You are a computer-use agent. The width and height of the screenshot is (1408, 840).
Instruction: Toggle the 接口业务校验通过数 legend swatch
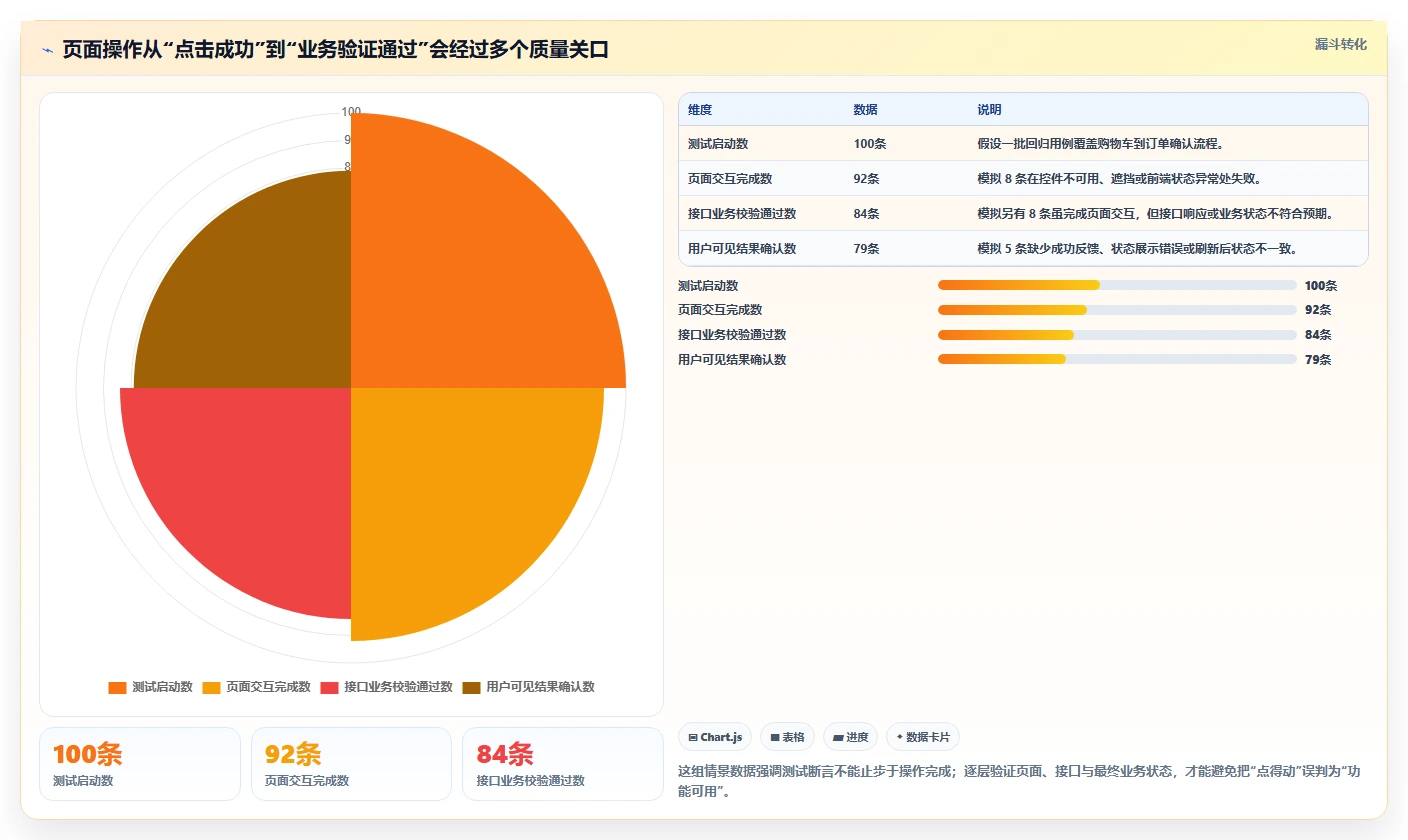click(x=329, y=687)
